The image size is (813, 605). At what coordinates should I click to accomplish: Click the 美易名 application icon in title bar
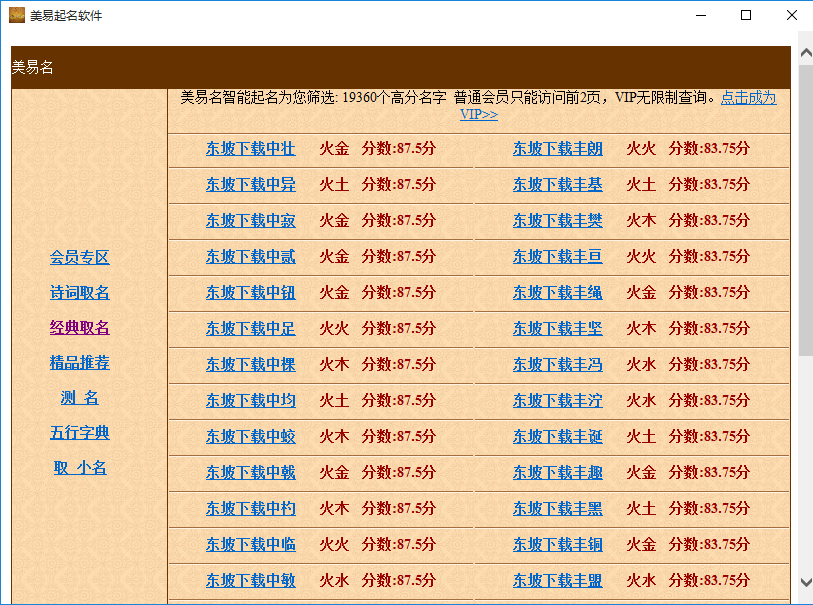coord(17,15)
